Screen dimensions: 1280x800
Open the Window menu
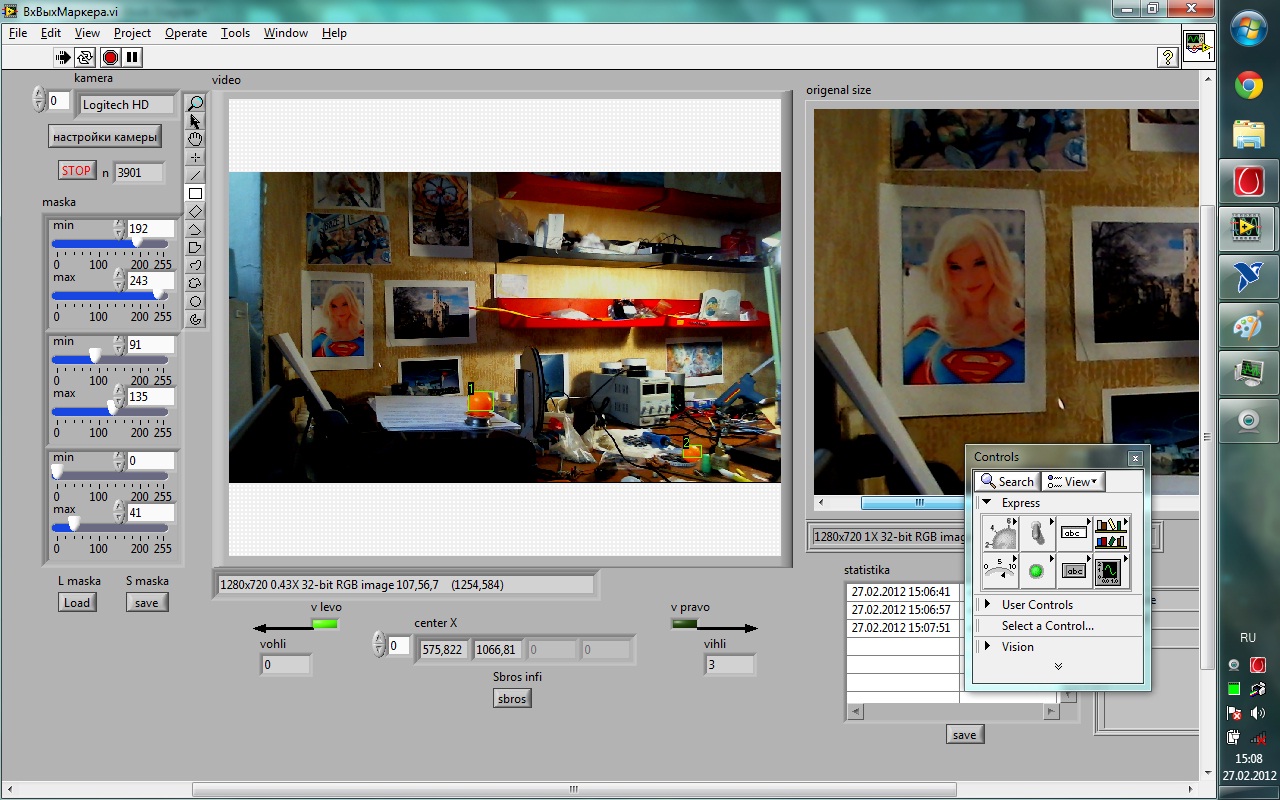click(x=286, y=33)
